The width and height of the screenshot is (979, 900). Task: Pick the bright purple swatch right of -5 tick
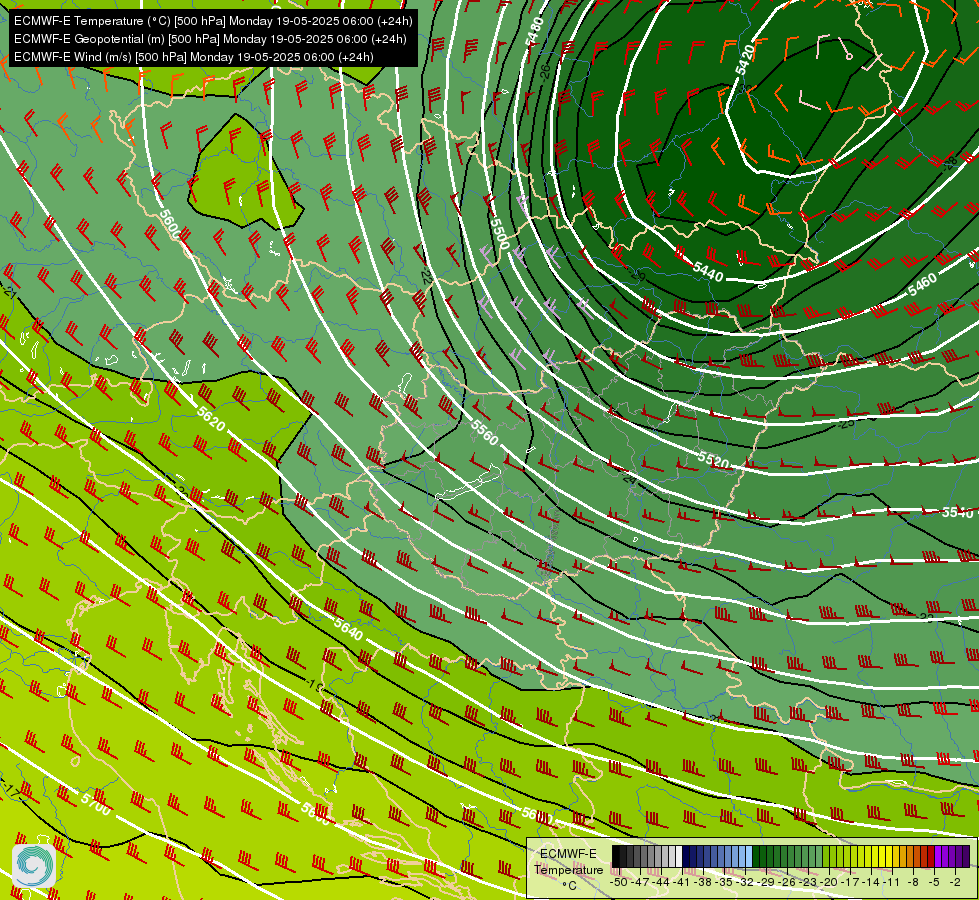938,856
